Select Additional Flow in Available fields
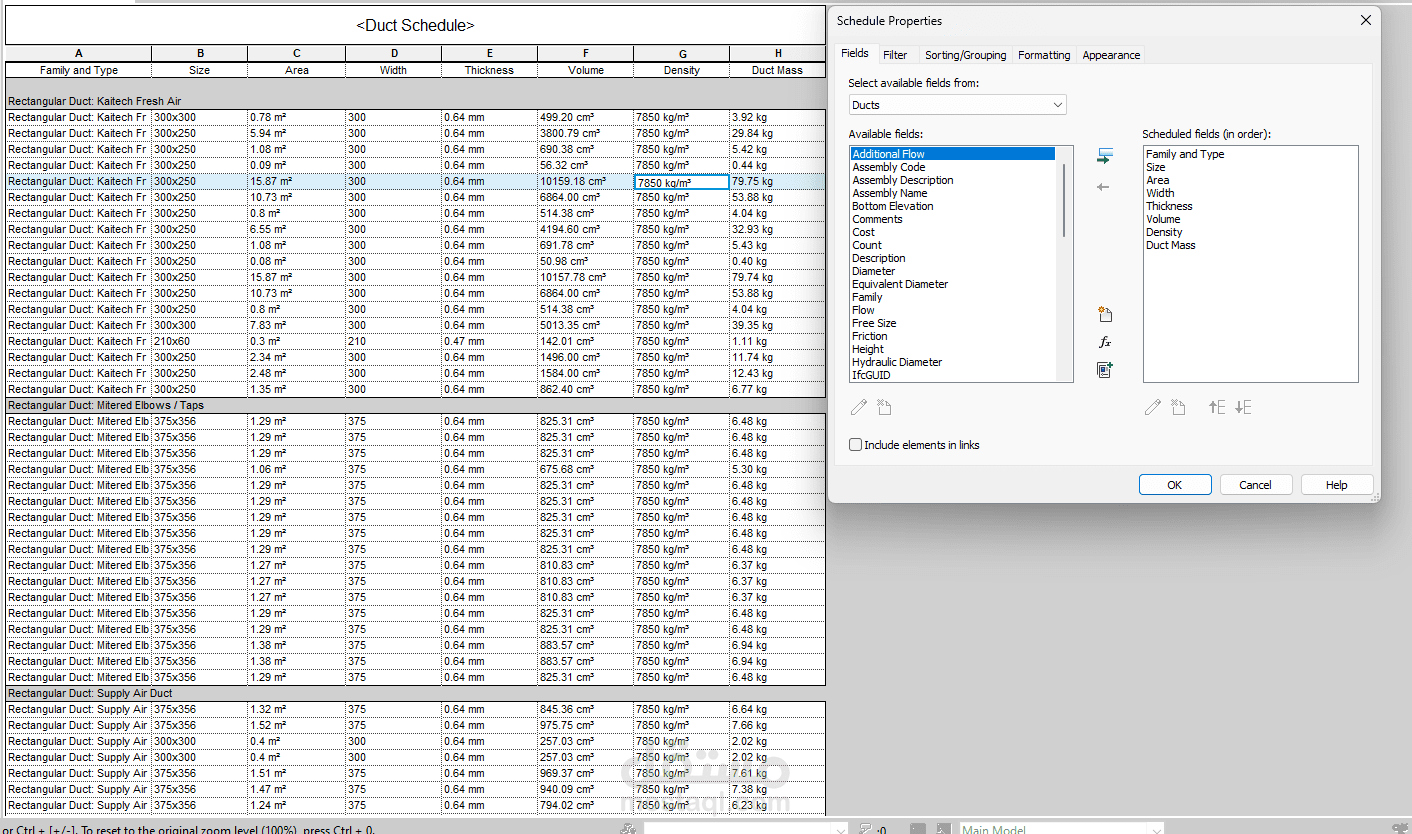Screen dimensions: 1412x834 953,154
